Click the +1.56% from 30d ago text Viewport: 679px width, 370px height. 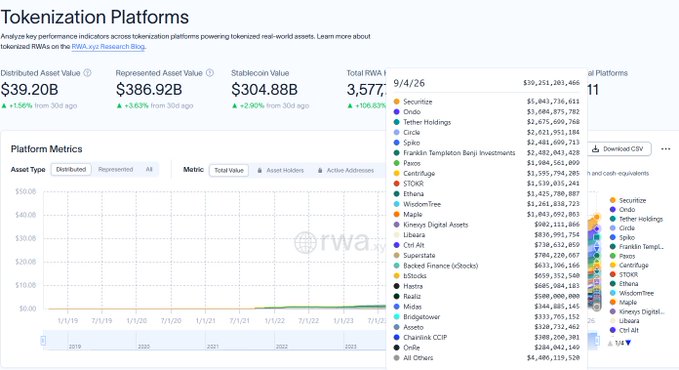tap(42, 105)
